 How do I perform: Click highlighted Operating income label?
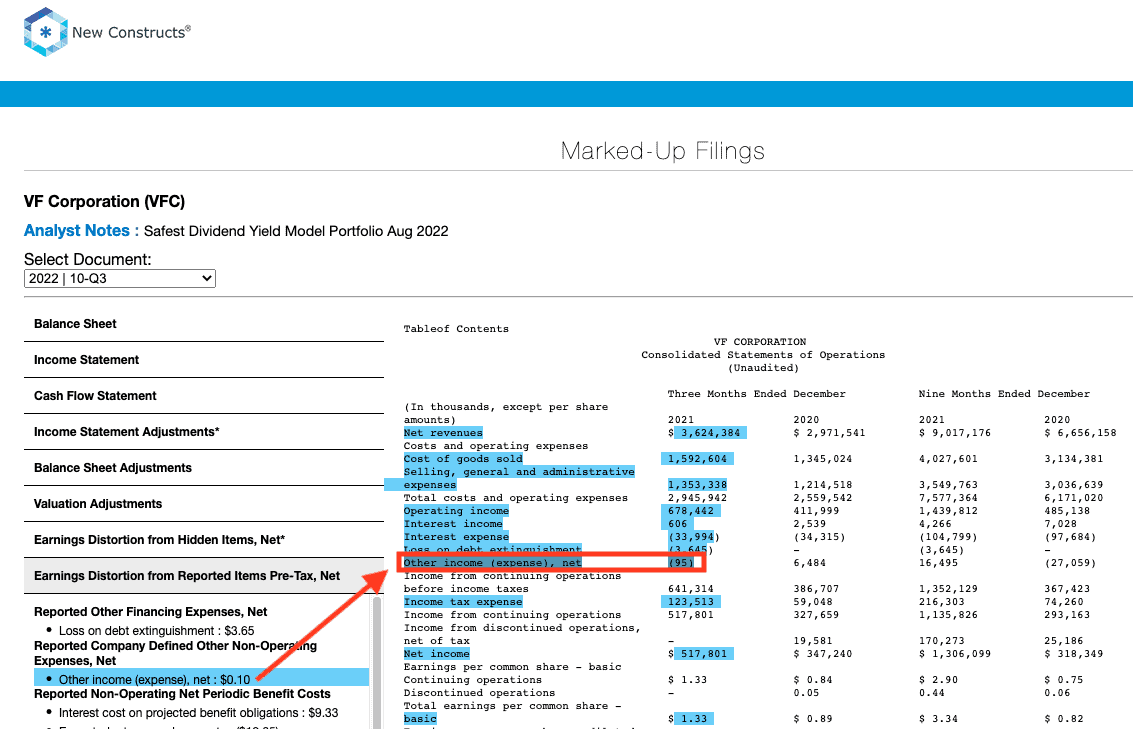[x=456, y=511]
